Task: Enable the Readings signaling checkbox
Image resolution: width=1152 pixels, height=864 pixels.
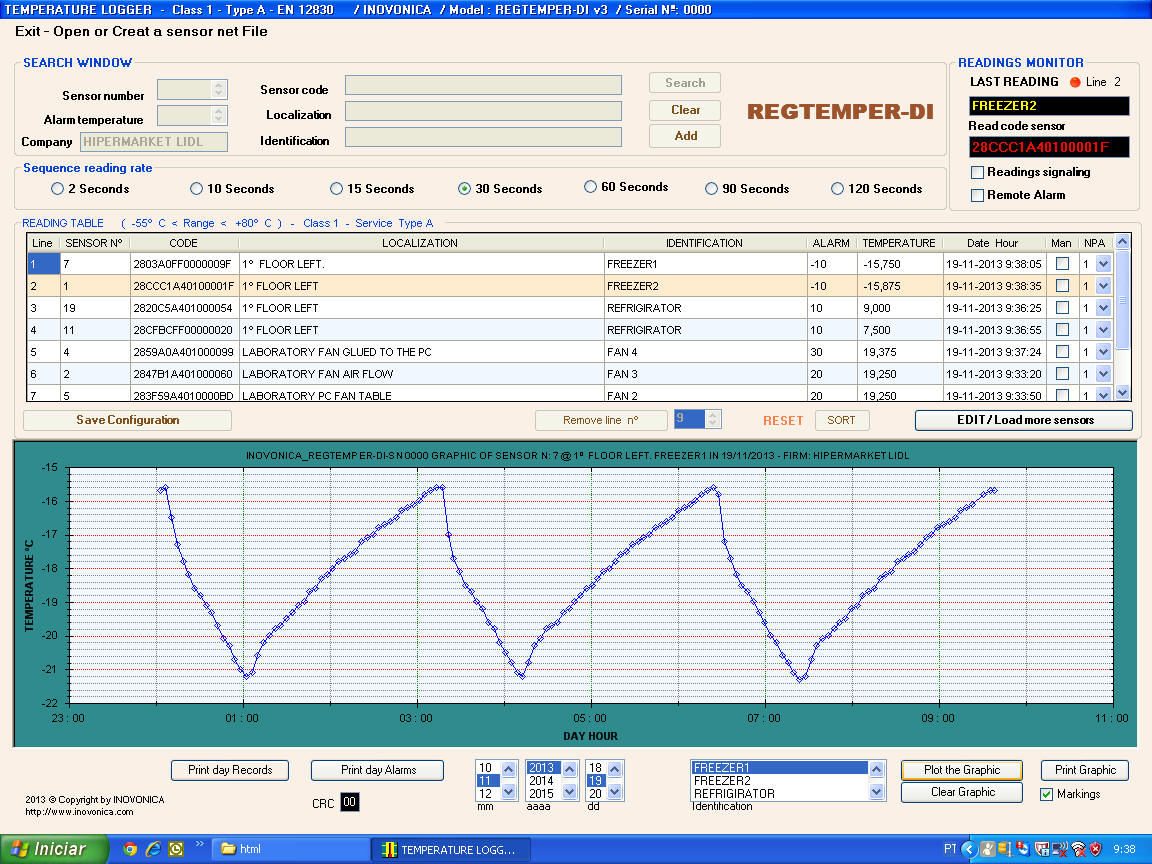Action: 978,172
